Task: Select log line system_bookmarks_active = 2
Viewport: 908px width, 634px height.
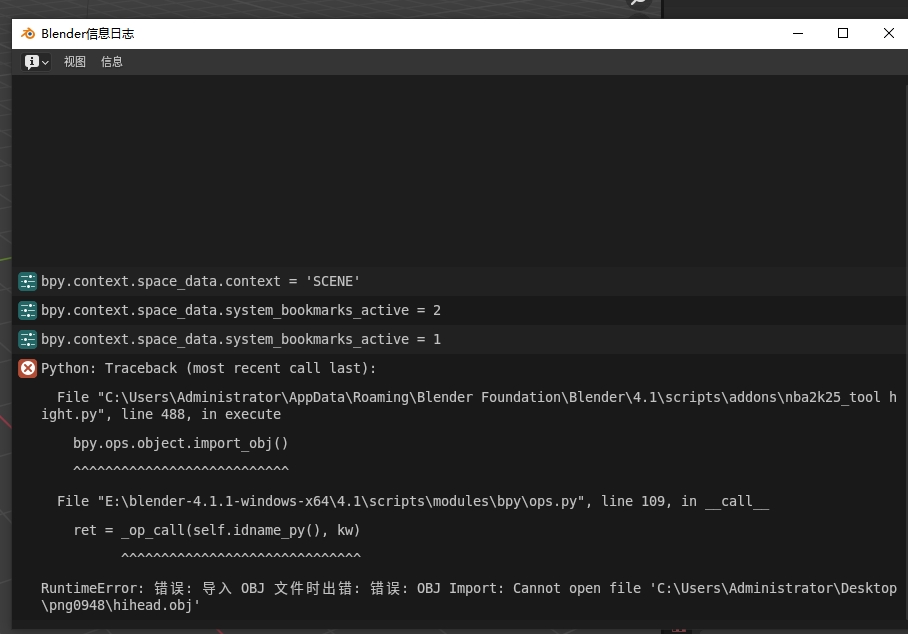Action: (241, 310)
